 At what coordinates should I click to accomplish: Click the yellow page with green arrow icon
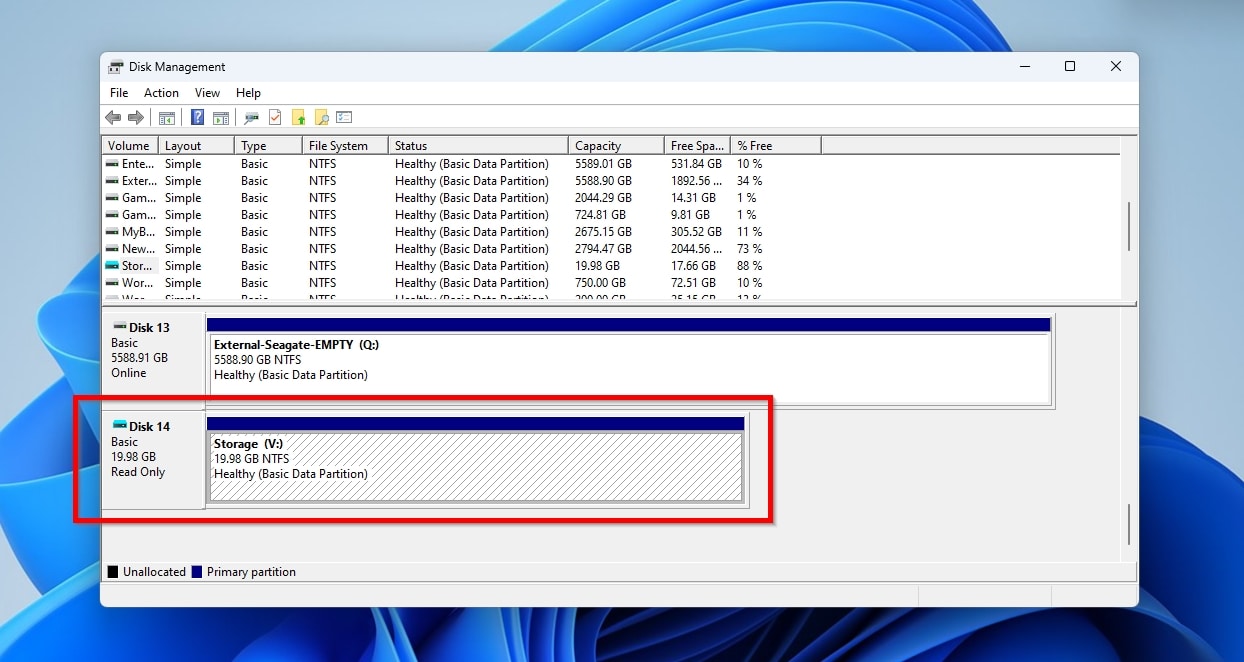coord(299,118)
